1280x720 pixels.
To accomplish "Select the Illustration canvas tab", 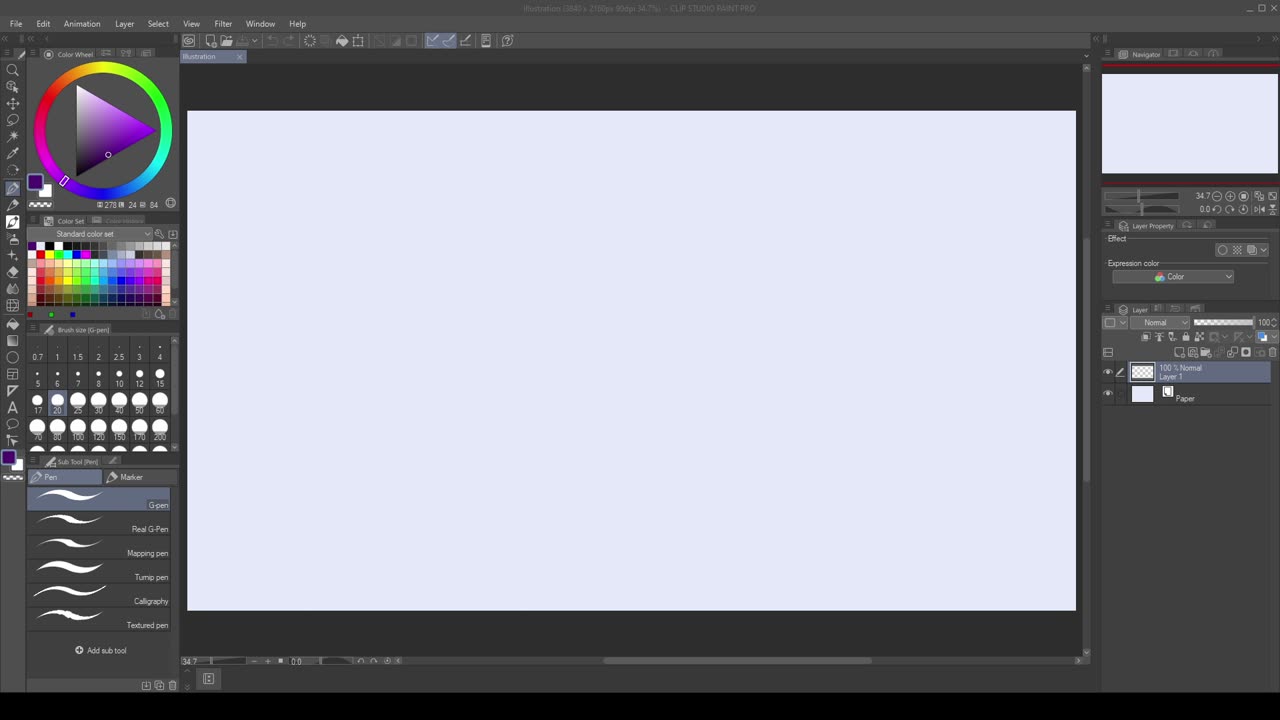I will [212, 57].
